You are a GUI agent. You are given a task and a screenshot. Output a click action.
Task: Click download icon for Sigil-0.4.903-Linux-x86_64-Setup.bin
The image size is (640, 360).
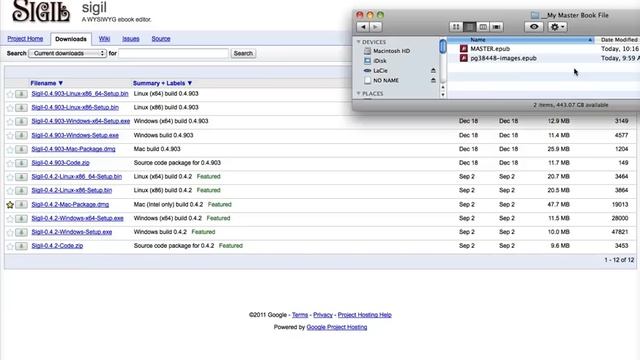21,94
